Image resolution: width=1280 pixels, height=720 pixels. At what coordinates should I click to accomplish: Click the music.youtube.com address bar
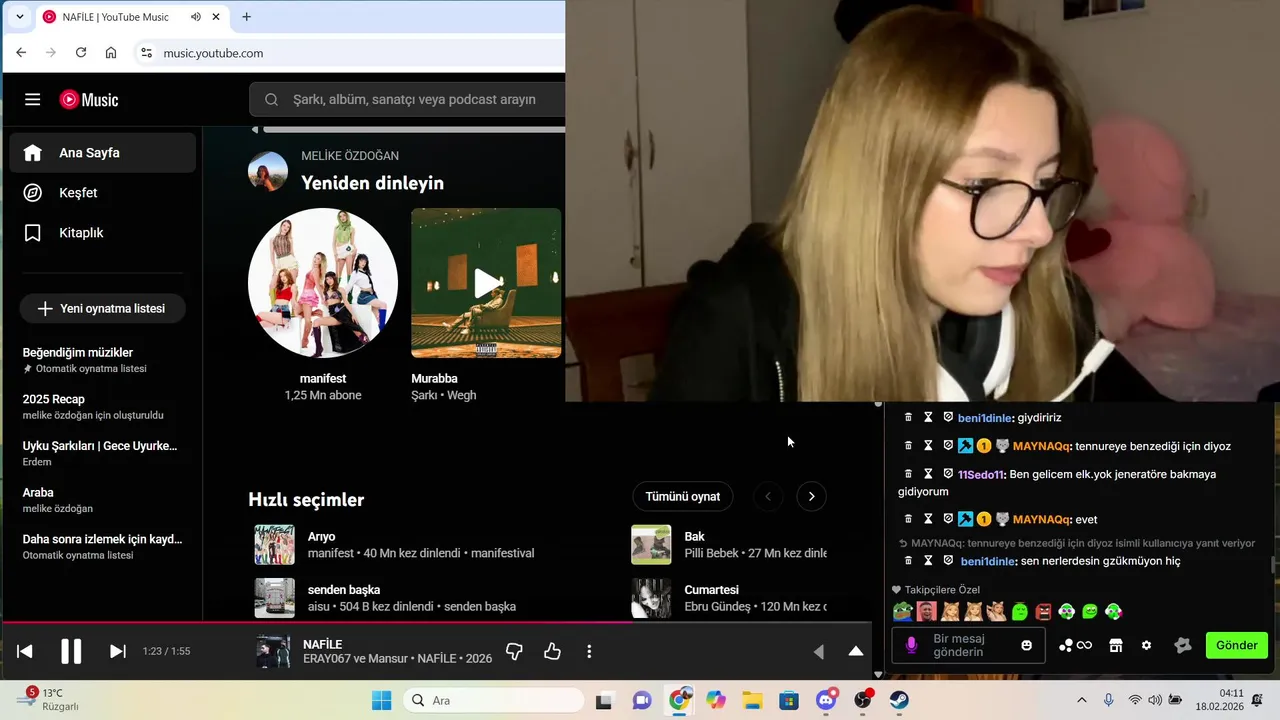pos(349,53)
